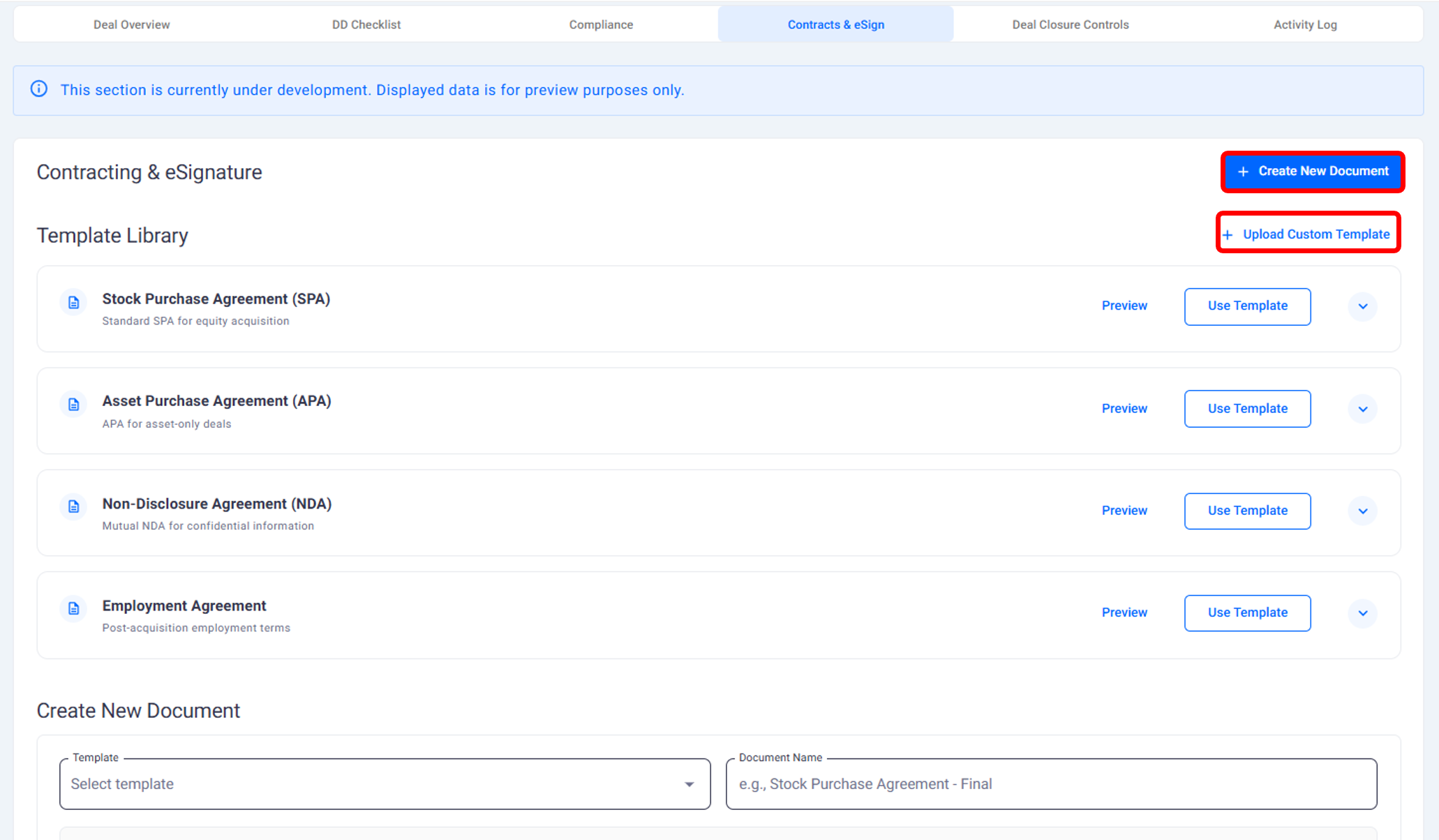View the Activity Log tab
Image resolution: width=1439 pixels, height=840 pixels.
click(1305, 24)
